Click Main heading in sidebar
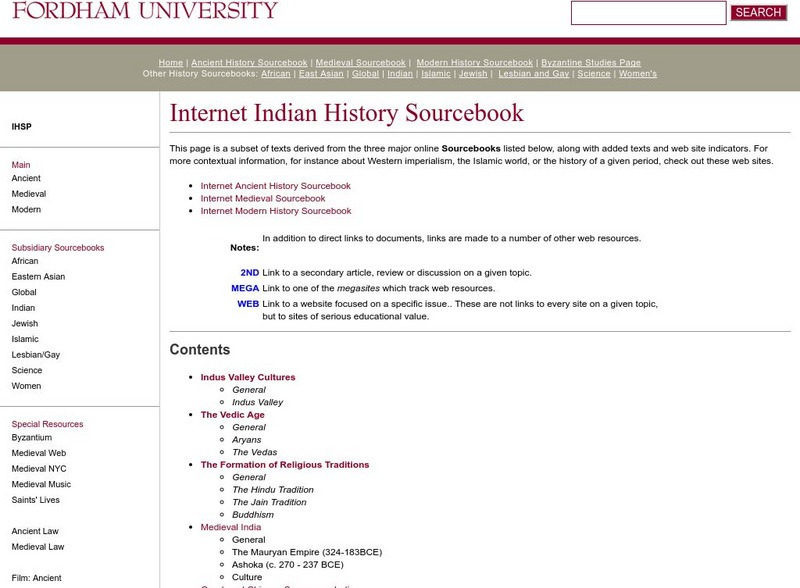Image resolution: width=800 pixels, height=588 pixels. click(21, 165)
